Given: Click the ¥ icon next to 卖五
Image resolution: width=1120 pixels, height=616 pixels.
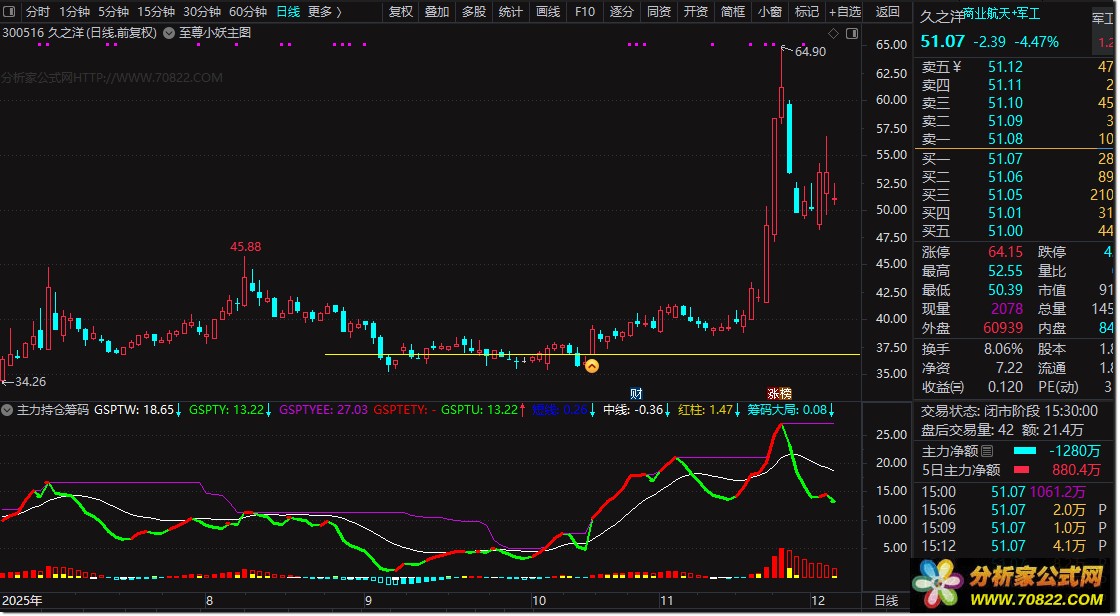Looking at the screenshot, I should (957, 66).
